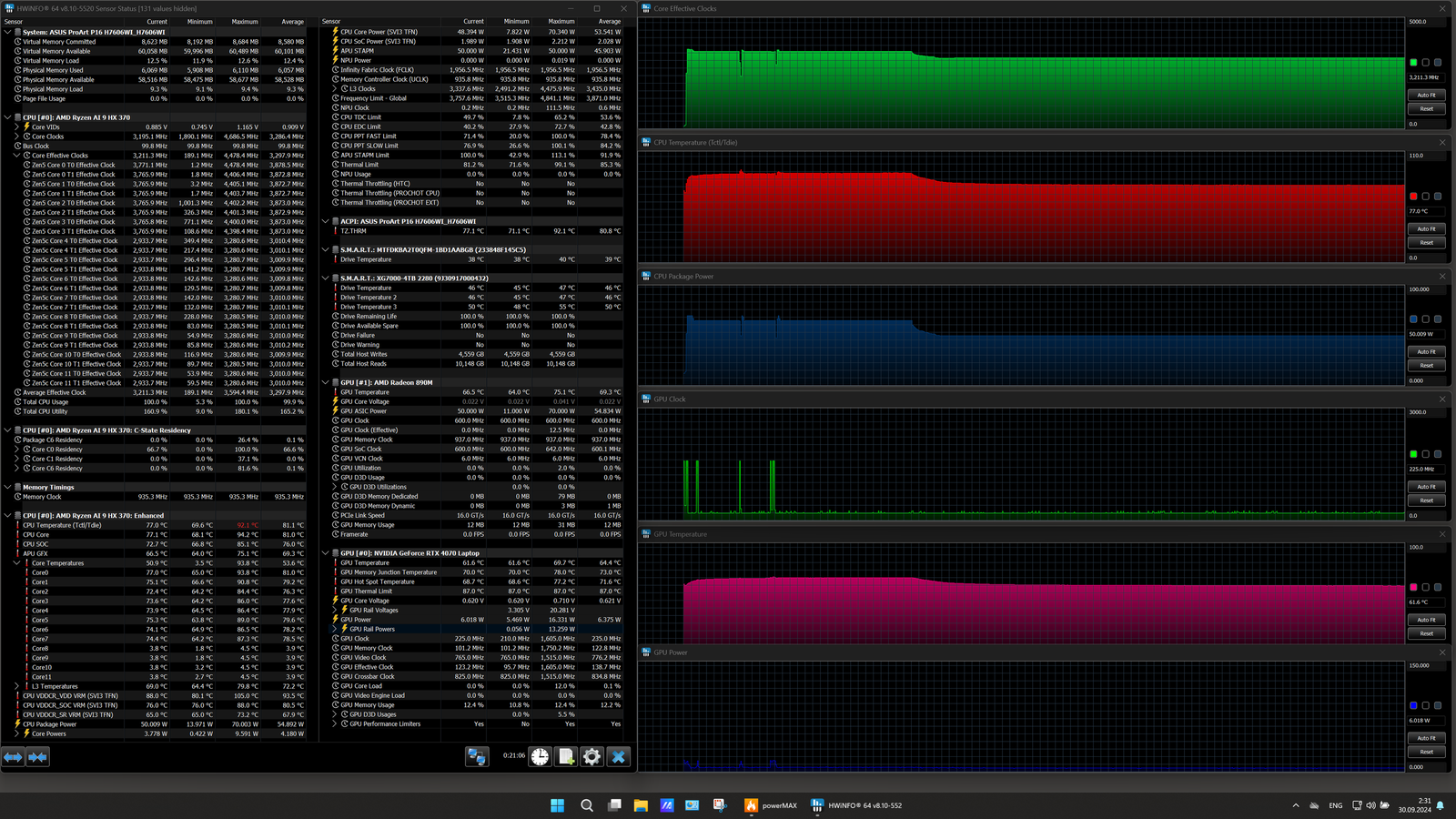
Task: Open the notifications bell icon
Action: pyautogui.click(x=1441, y=805)
